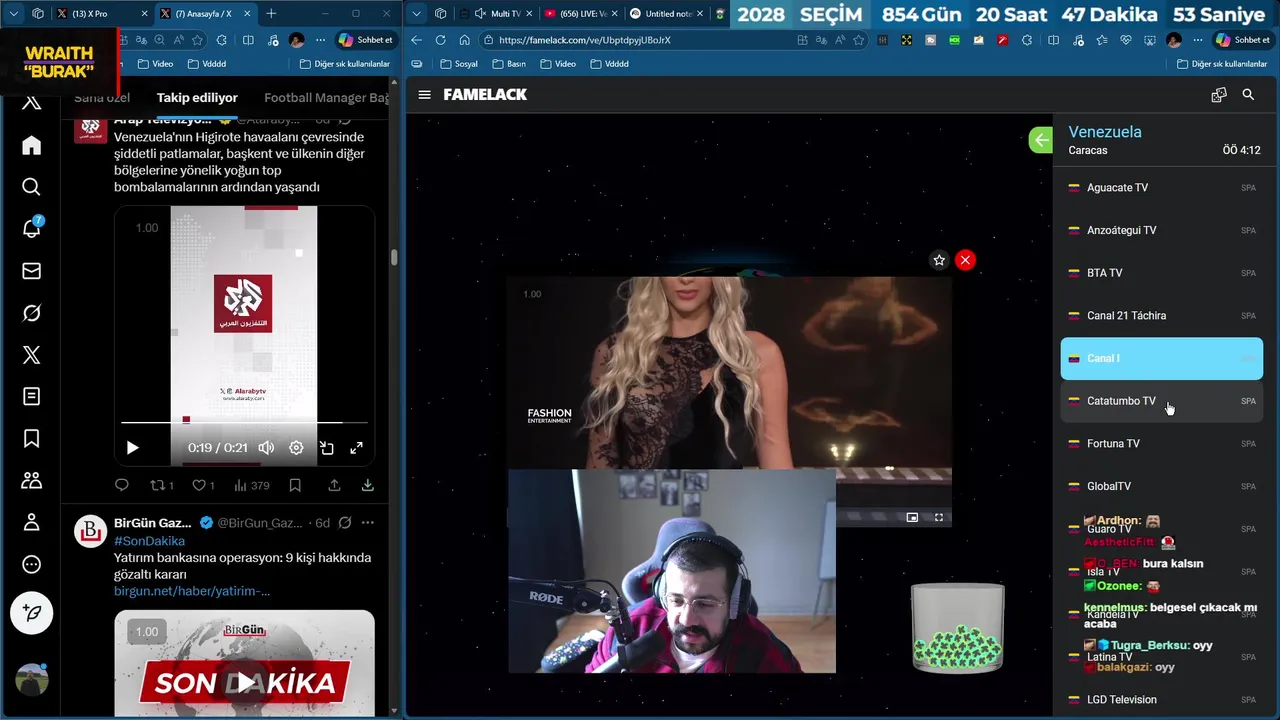
Task: Make channel player fullscreen
Action: pyautogui.click(x=939, y=517)
